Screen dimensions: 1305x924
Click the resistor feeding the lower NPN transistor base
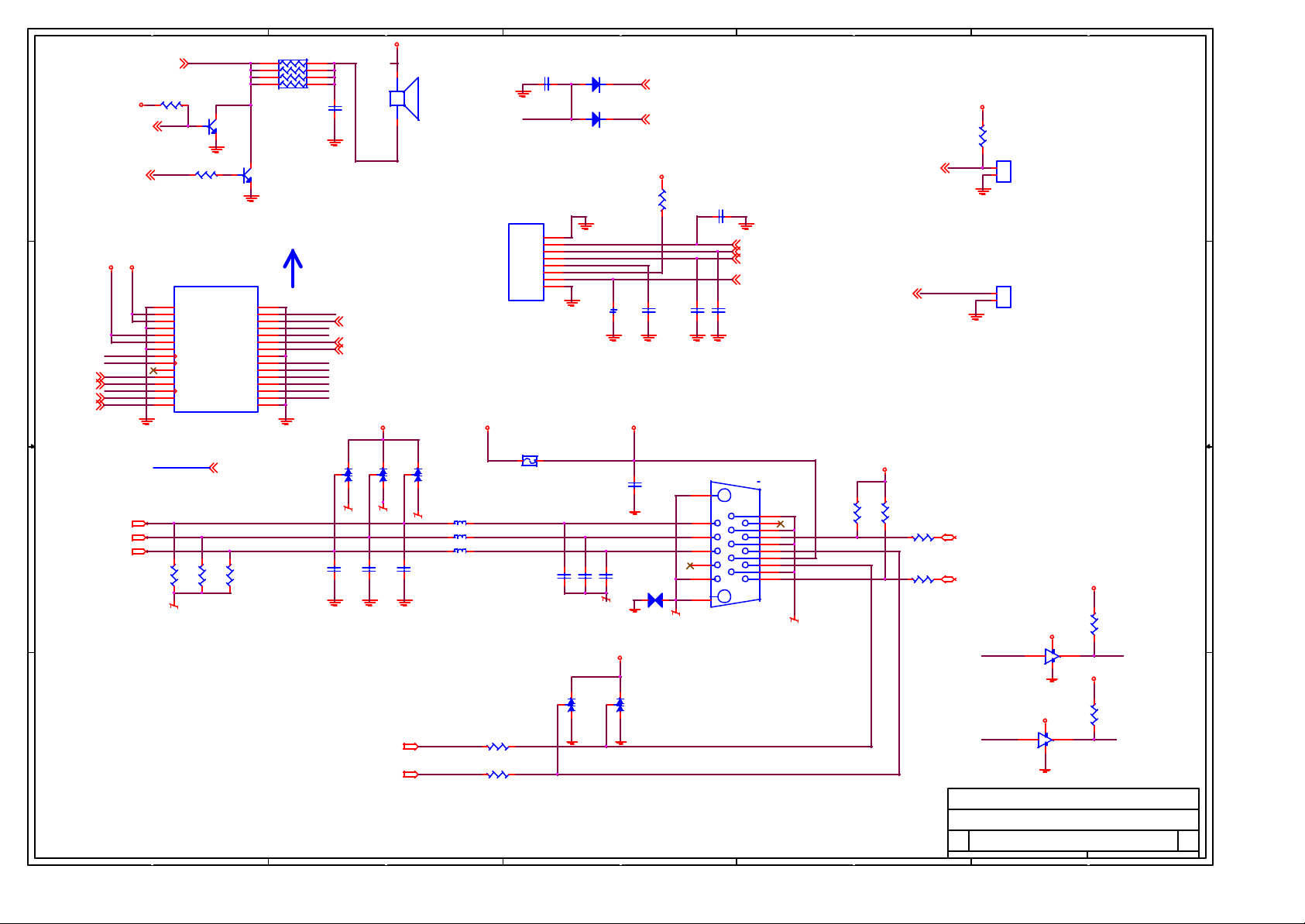tap(205, 175)
